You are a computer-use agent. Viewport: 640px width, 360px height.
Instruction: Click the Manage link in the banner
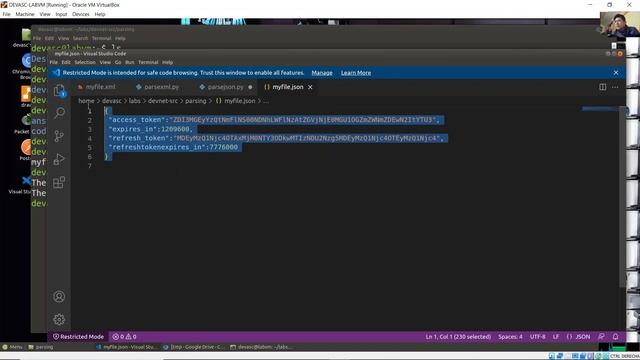click(x=322, y=73)
